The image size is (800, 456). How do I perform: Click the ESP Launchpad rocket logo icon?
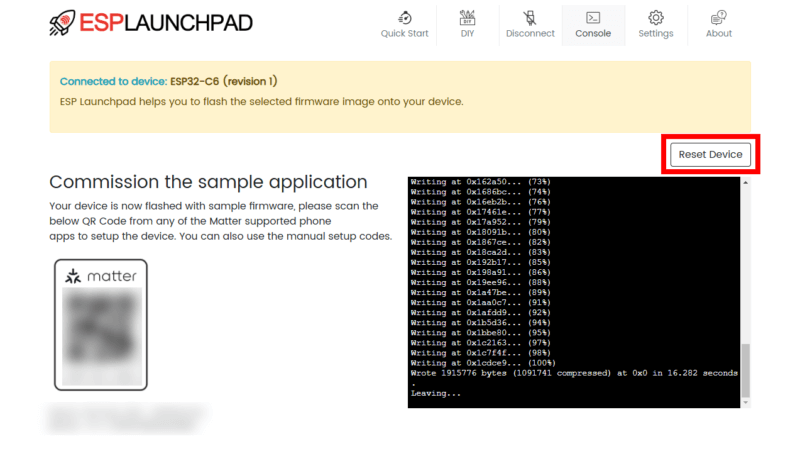(x=63, y=23)
